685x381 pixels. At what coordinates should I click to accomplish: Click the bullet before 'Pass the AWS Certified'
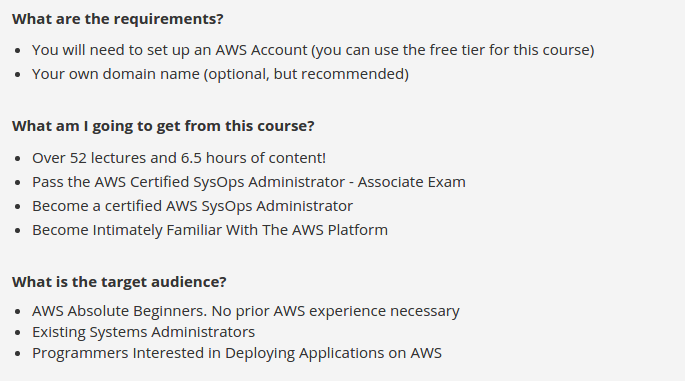pyautogui.click(x=17, y=183)
